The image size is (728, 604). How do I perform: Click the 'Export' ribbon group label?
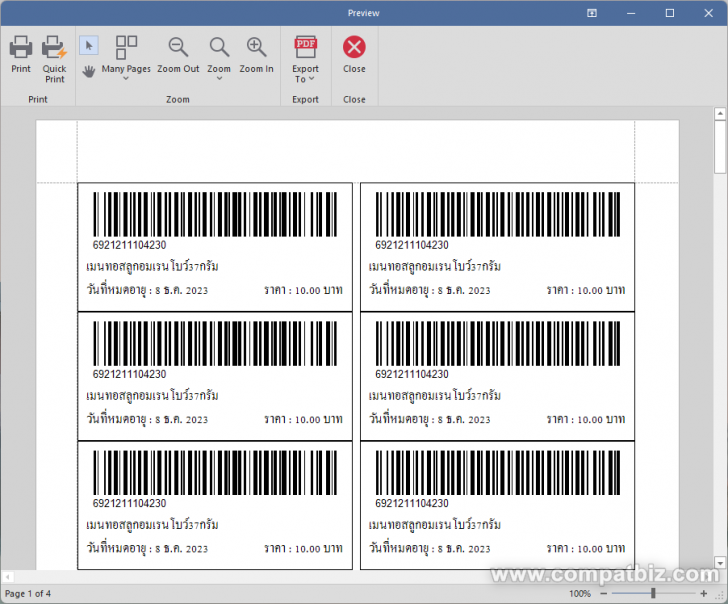point(306,99)
